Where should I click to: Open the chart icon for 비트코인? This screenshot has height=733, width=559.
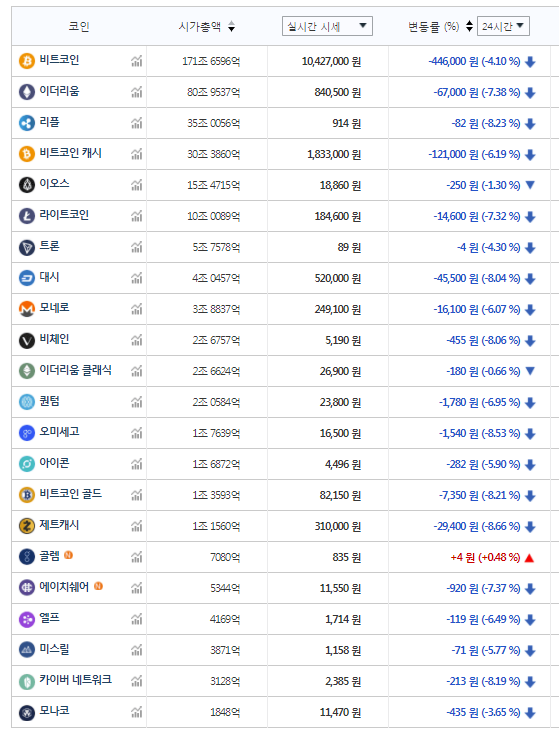point(136,61)
